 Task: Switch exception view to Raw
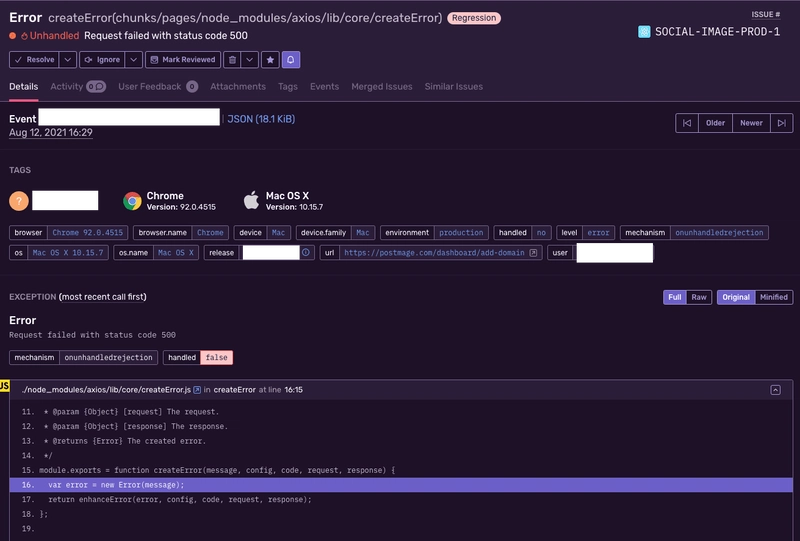(x=700, y=297)
